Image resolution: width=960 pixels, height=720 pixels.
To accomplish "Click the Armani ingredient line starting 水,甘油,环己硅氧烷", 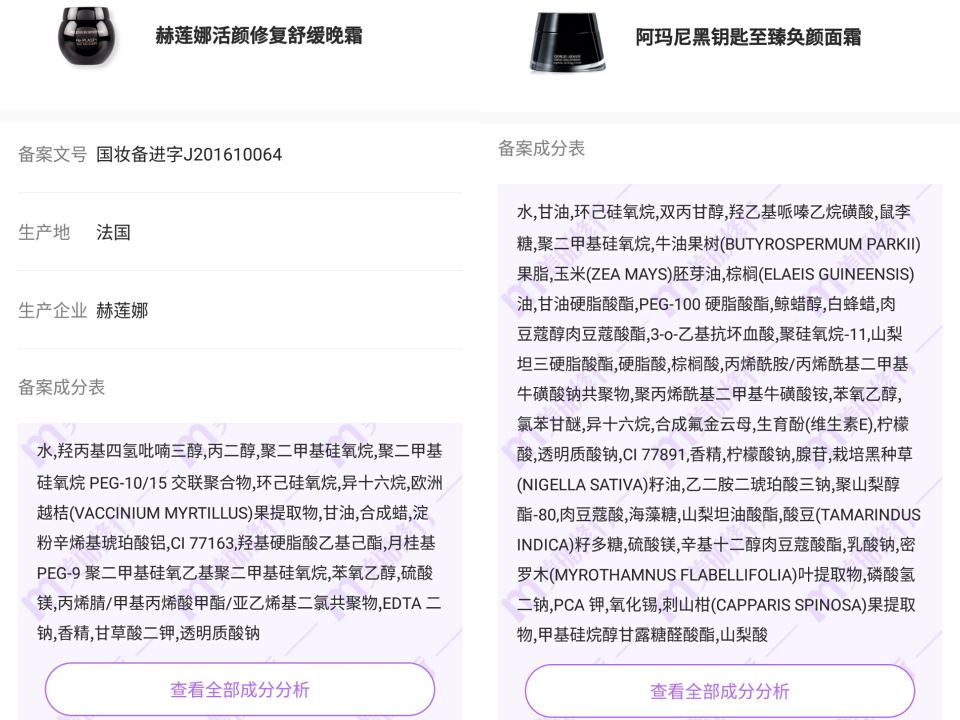I will point(714,212).
